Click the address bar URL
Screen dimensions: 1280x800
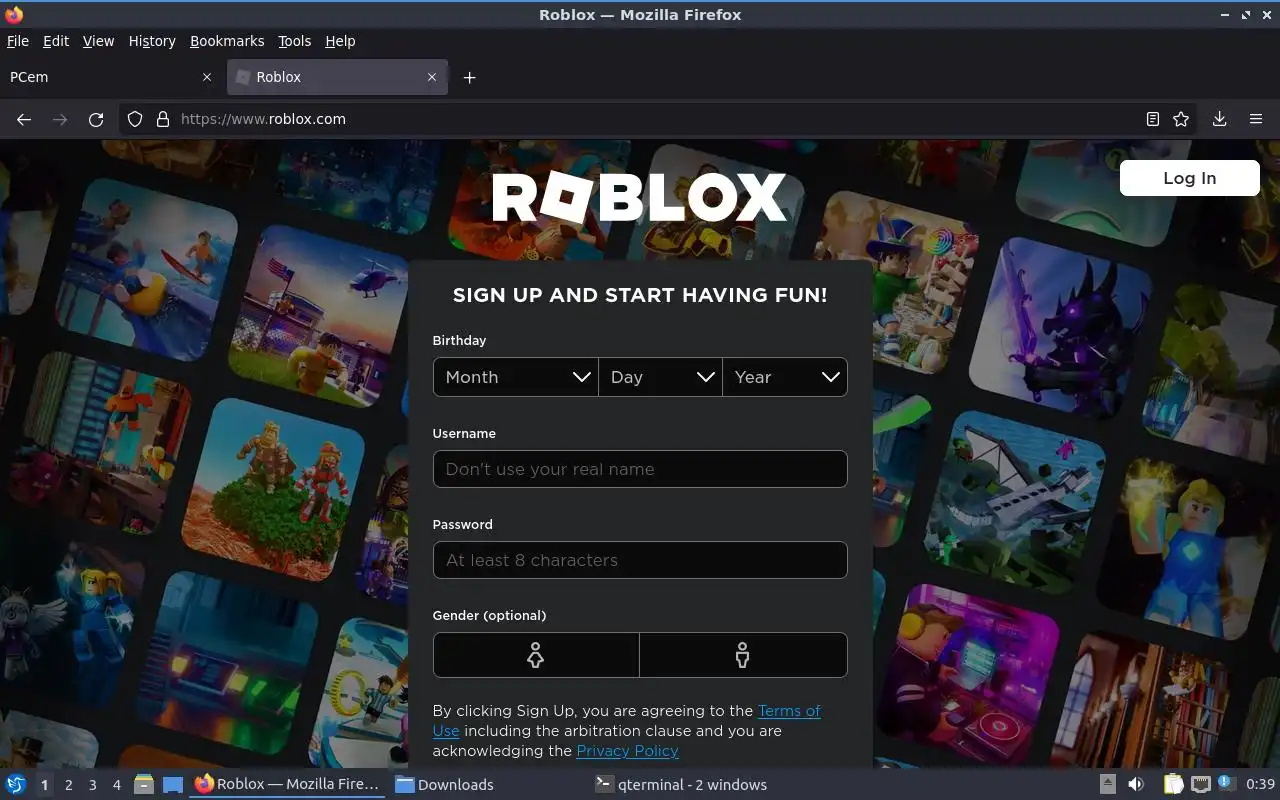[263, 119]
